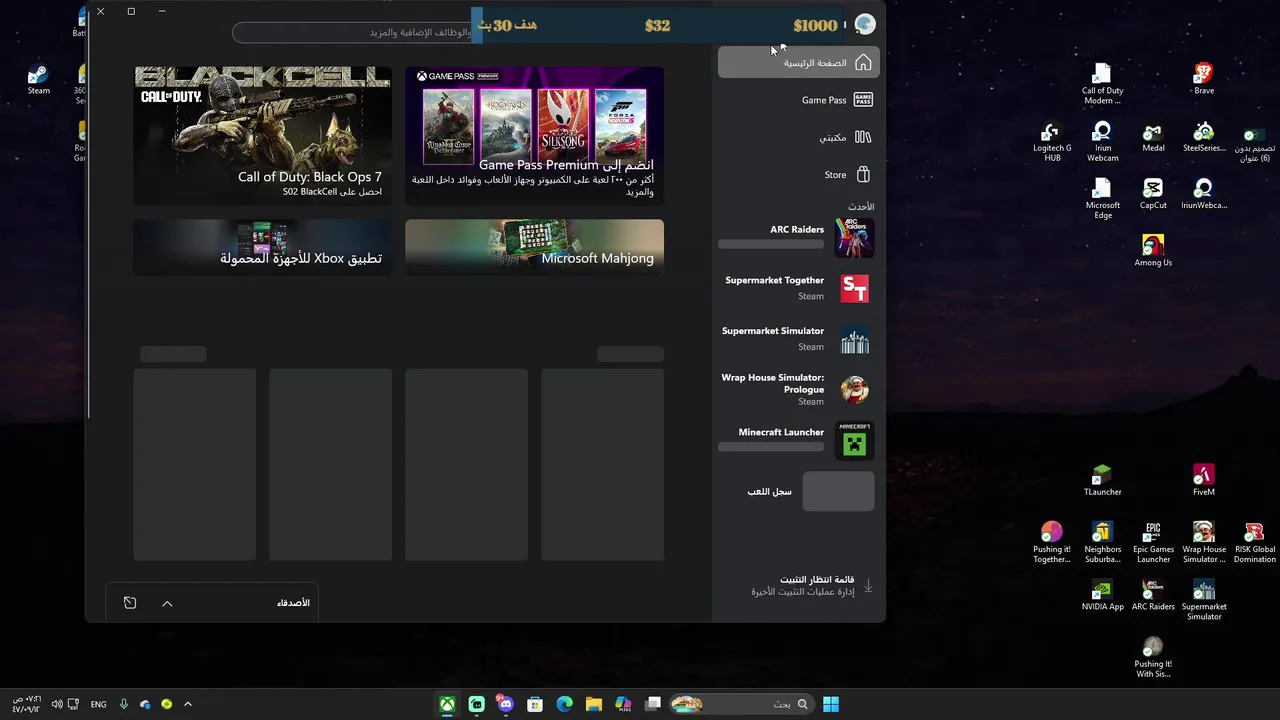
Task: Select Neighbors Suburban desktop icon
Action: coord(1102,542)
